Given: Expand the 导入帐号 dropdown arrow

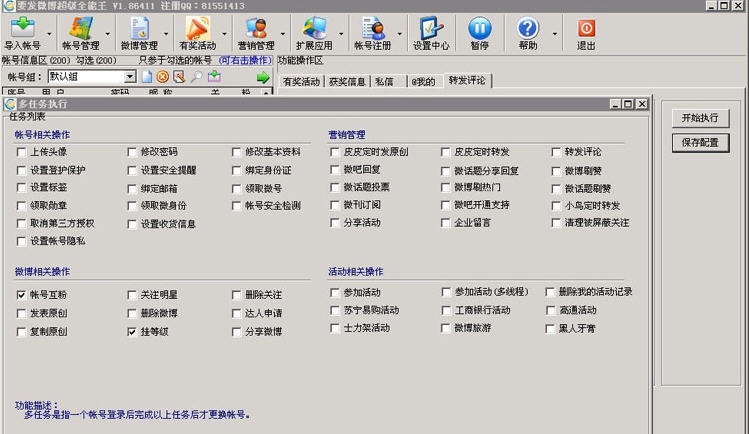Looking at the screenshot, I should point(49,34).
